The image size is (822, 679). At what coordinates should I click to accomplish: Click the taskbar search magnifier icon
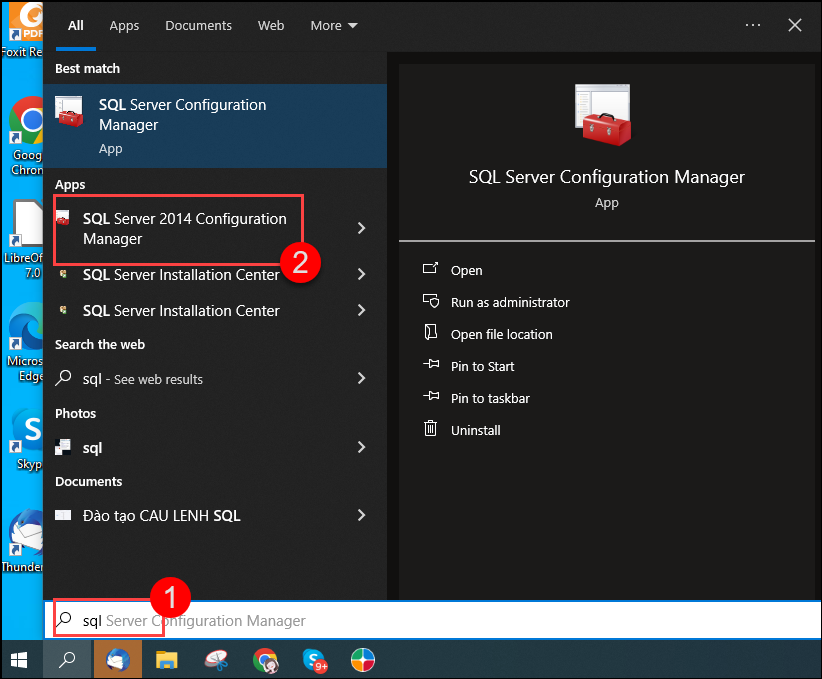(68, 660)
